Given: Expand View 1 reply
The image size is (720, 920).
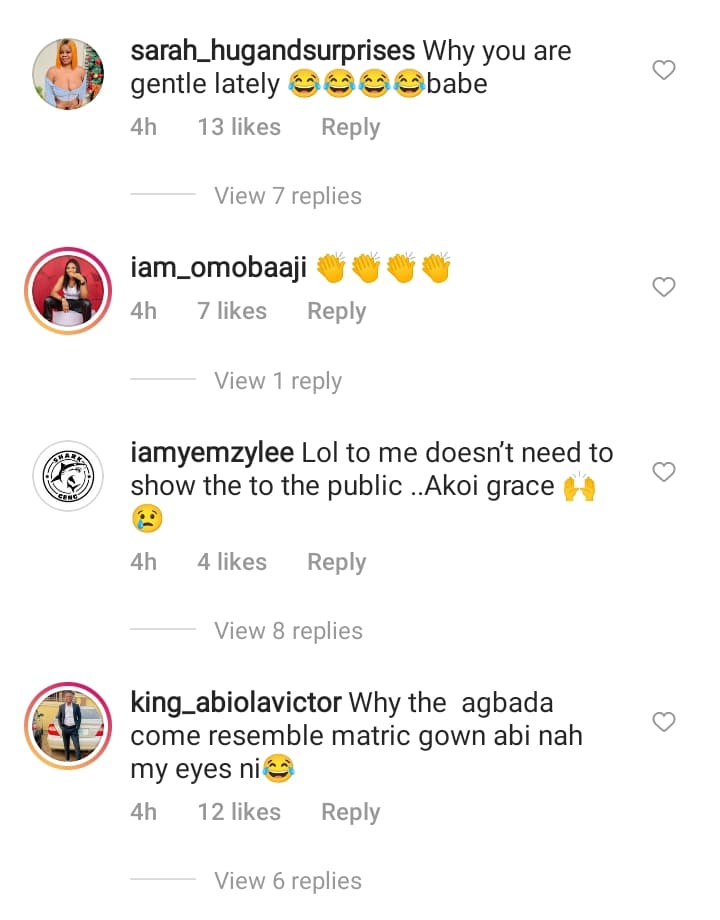Looking at the screenshot, I should [278, 381].
